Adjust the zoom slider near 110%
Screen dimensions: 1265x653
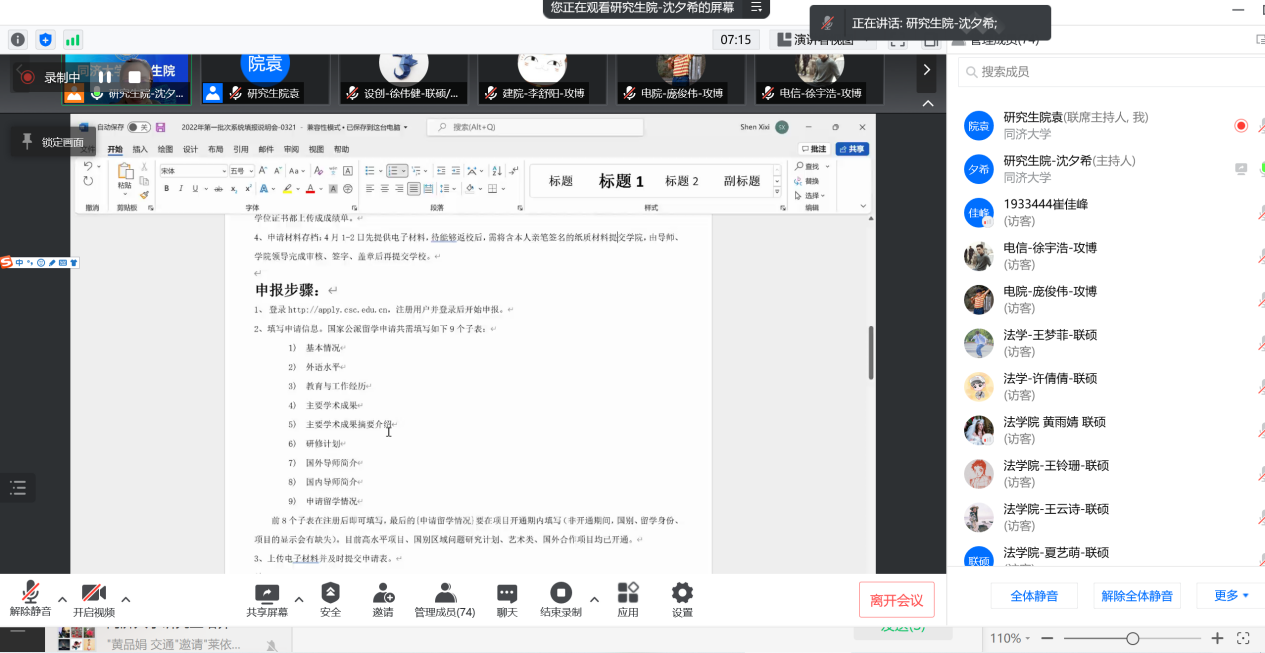[x=1132, y=638]
